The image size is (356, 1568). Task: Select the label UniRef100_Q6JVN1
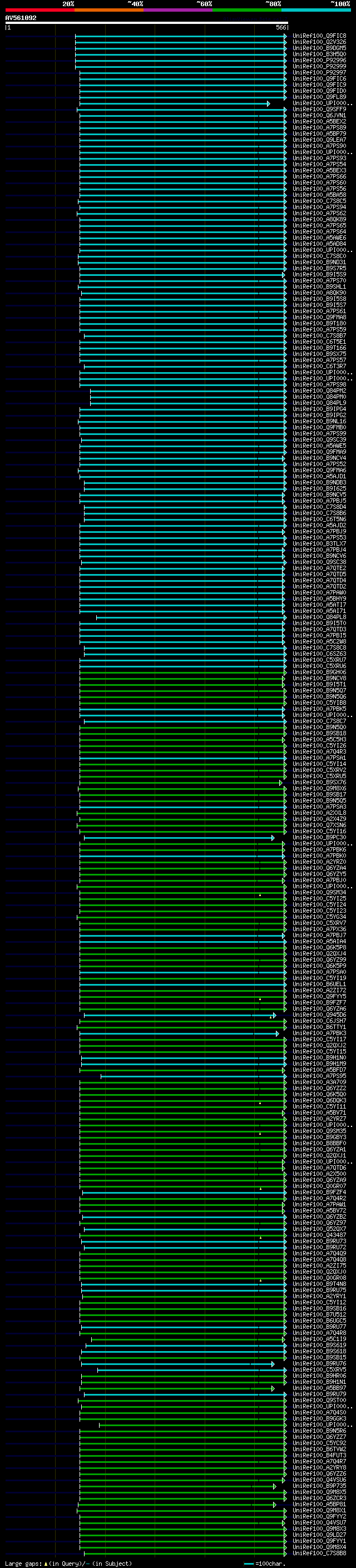(x=319, y=116)
